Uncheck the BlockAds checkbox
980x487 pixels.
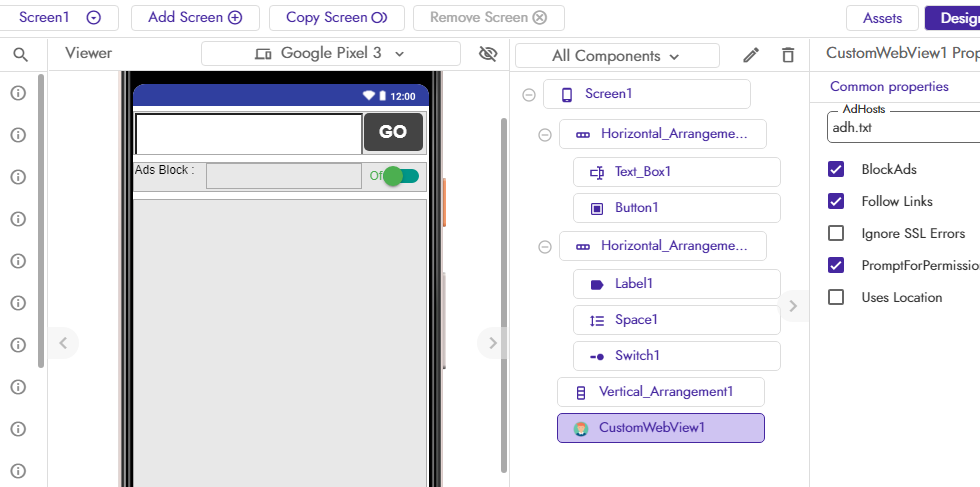(x=836, y=169)
